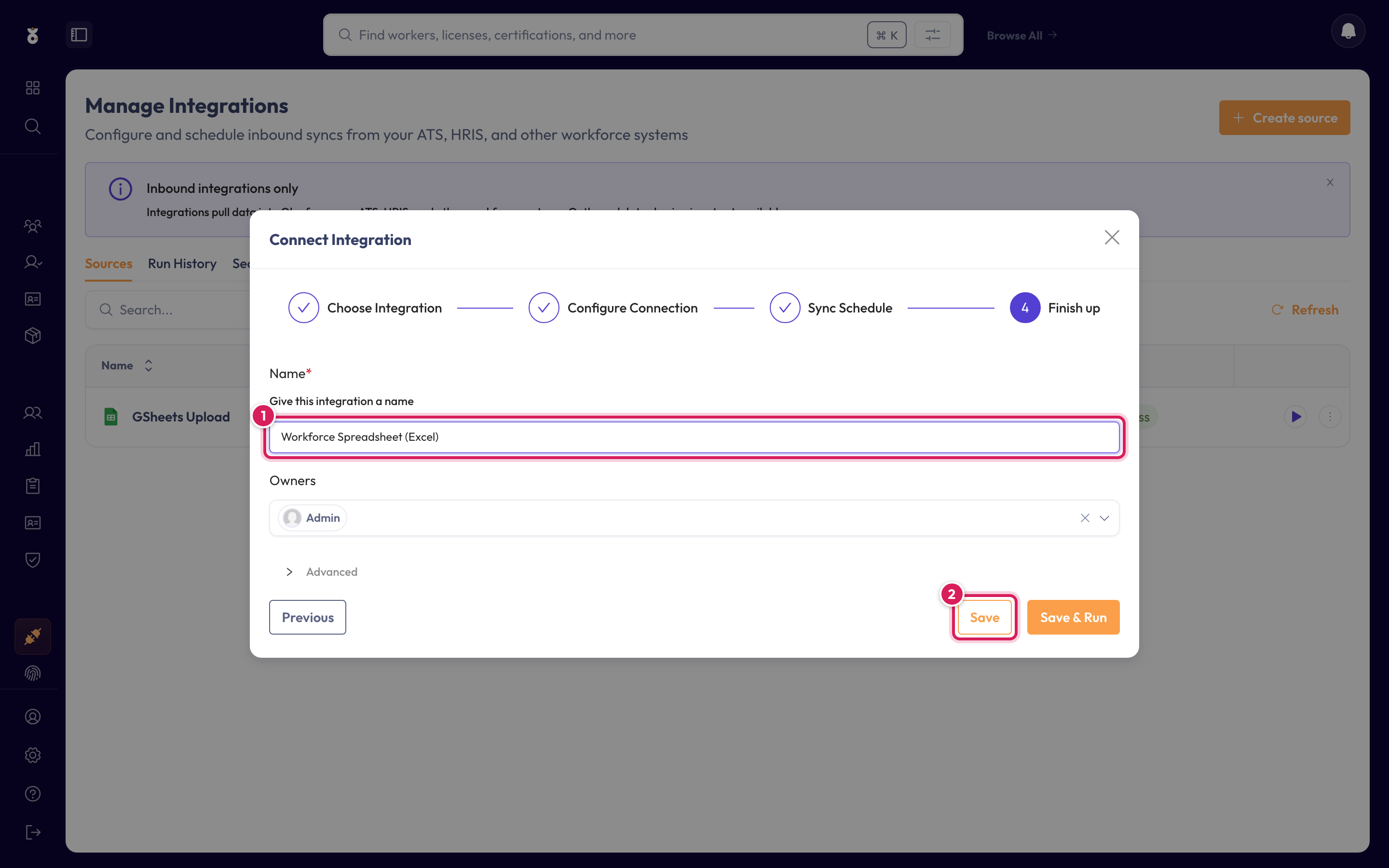Go to the Sync Schedule step
Viewport: 1389px width, 868px height.
click(831, 308)
